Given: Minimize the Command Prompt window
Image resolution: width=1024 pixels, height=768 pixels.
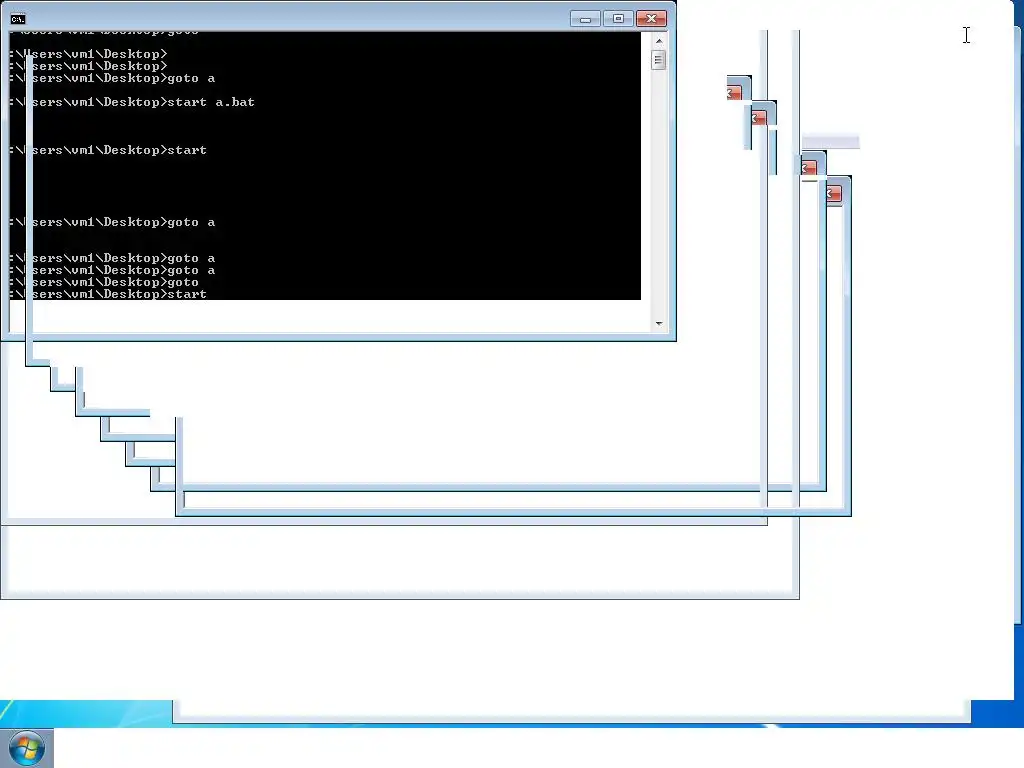Looking at the screenshot, I should click(585, 19).
